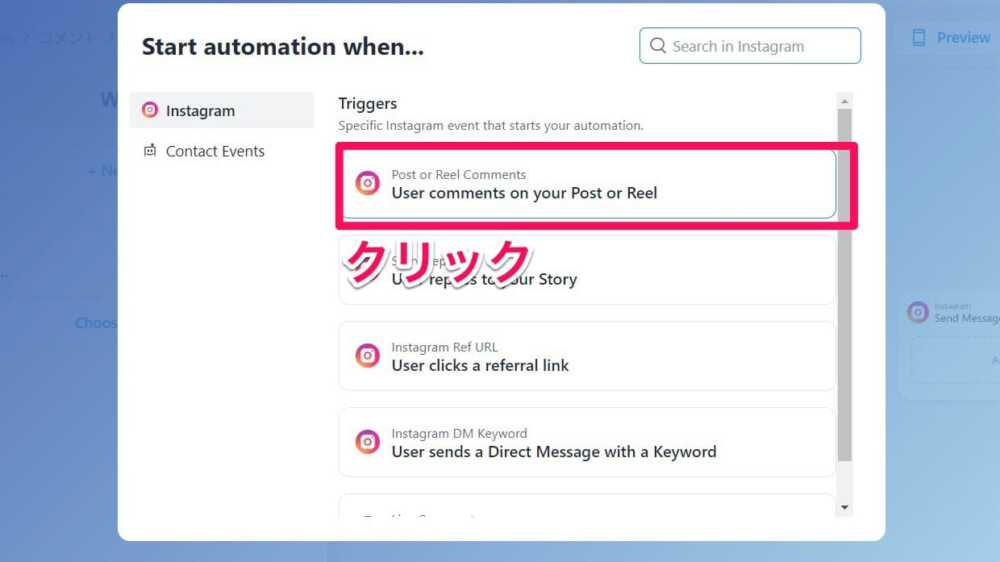This screenshot has height=562, width=1000.
Task: Open the Contact Events category
Action: (x=215, y=151)
